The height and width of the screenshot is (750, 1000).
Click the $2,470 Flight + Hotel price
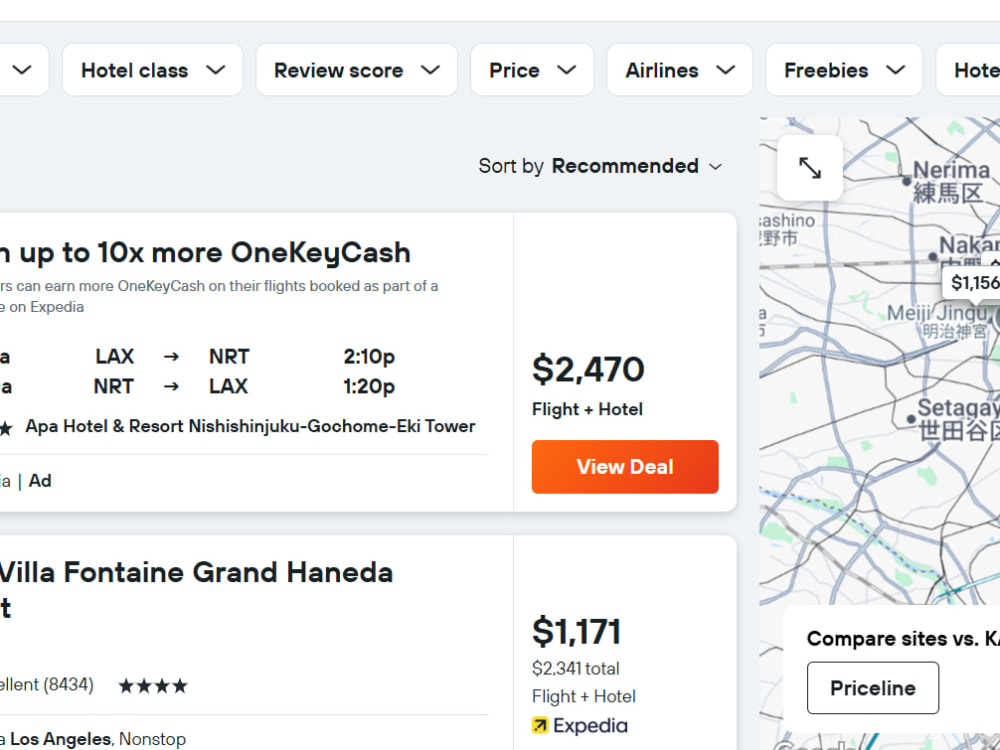click(588, 370)
